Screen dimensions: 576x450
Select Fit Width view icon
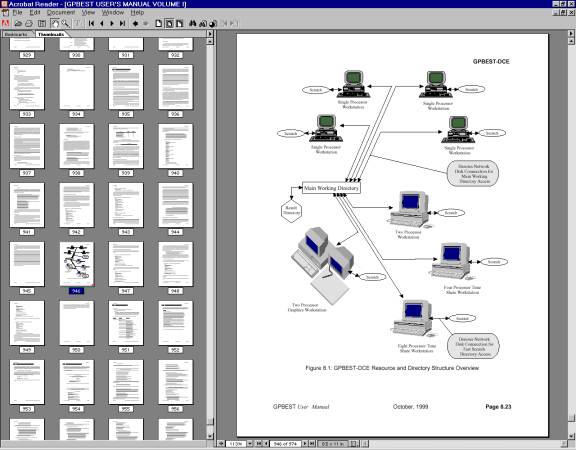point(180,24)
